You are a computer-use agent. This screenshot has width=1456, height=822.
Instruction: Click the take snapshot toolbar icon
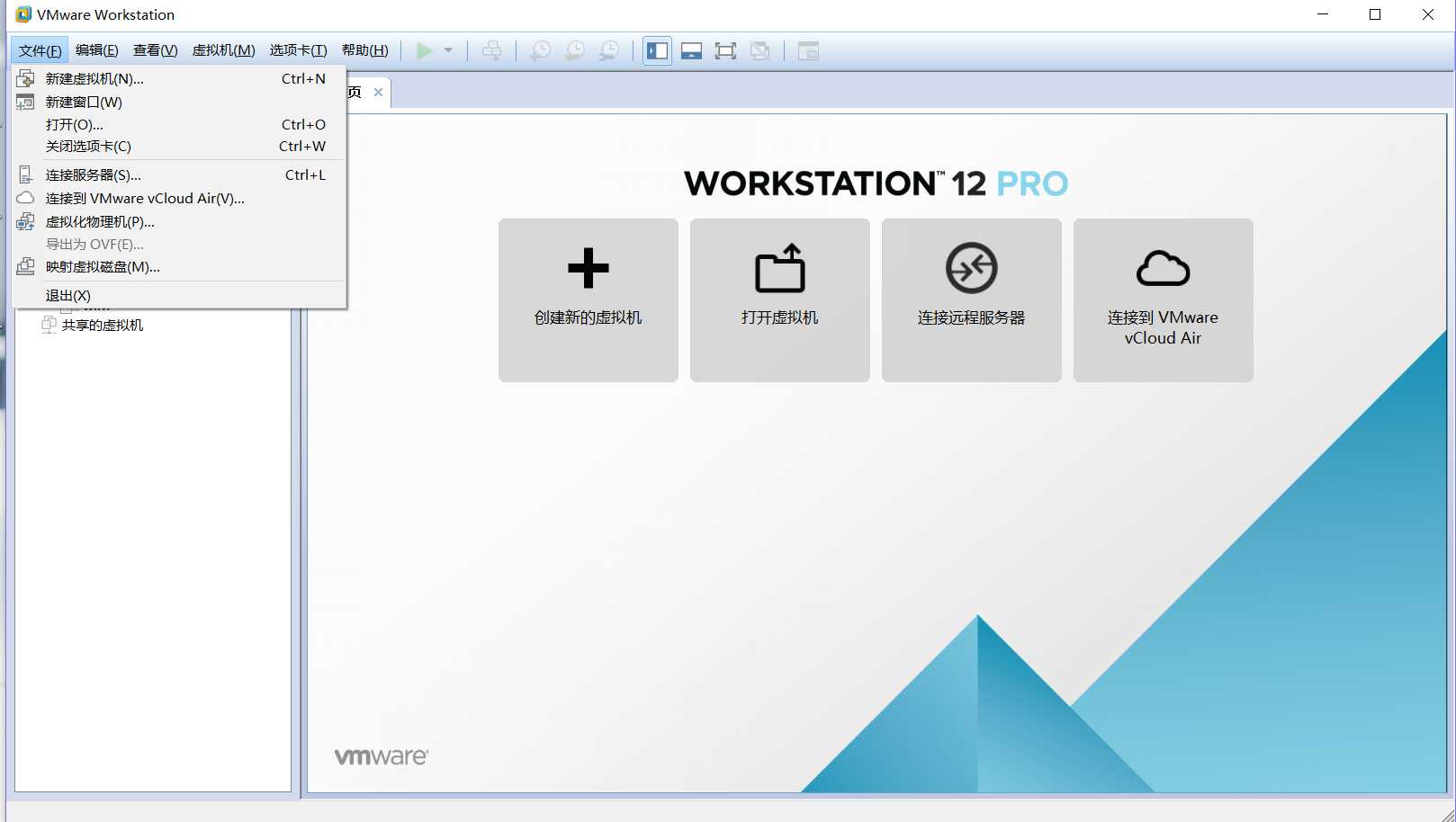click(540, 51)
